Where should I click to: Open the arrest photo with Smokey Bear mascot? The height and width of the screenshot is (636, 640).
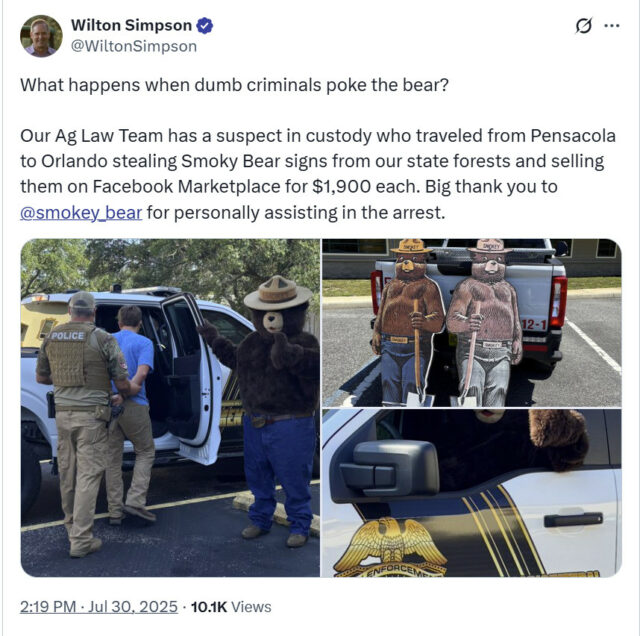pos(170,407)
